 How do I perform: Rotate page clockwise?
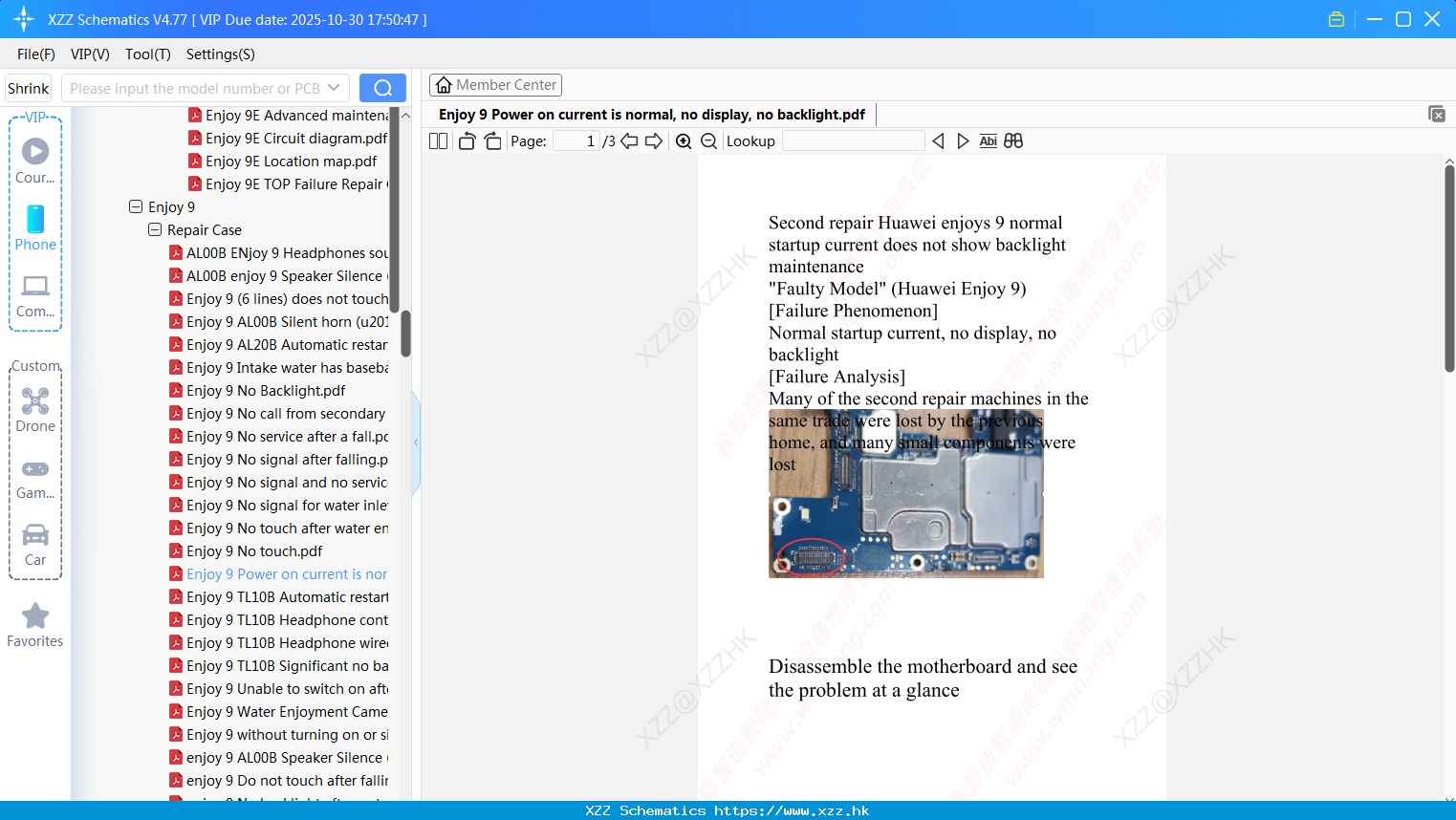coord(492,140)
